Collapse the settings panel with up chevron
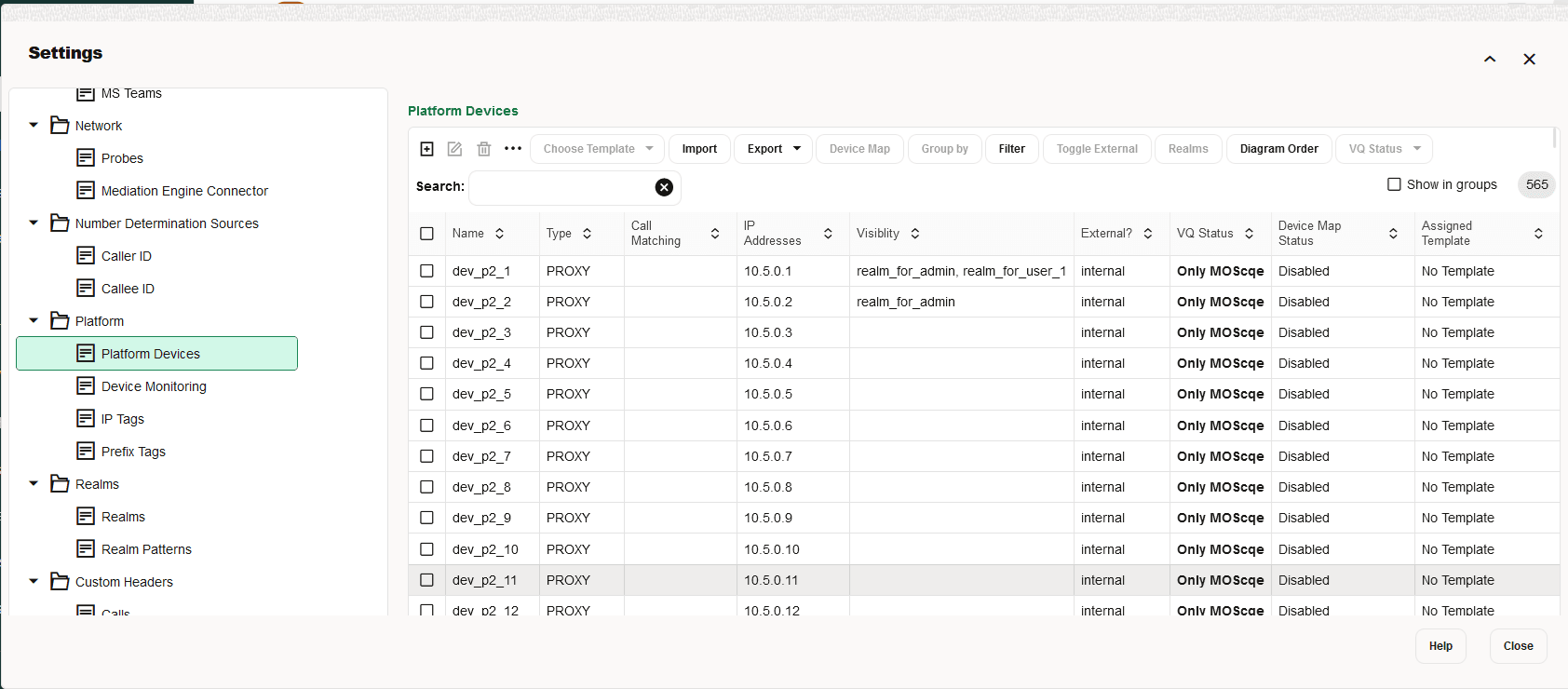Screen dimensions: 1568x689 1490,59
